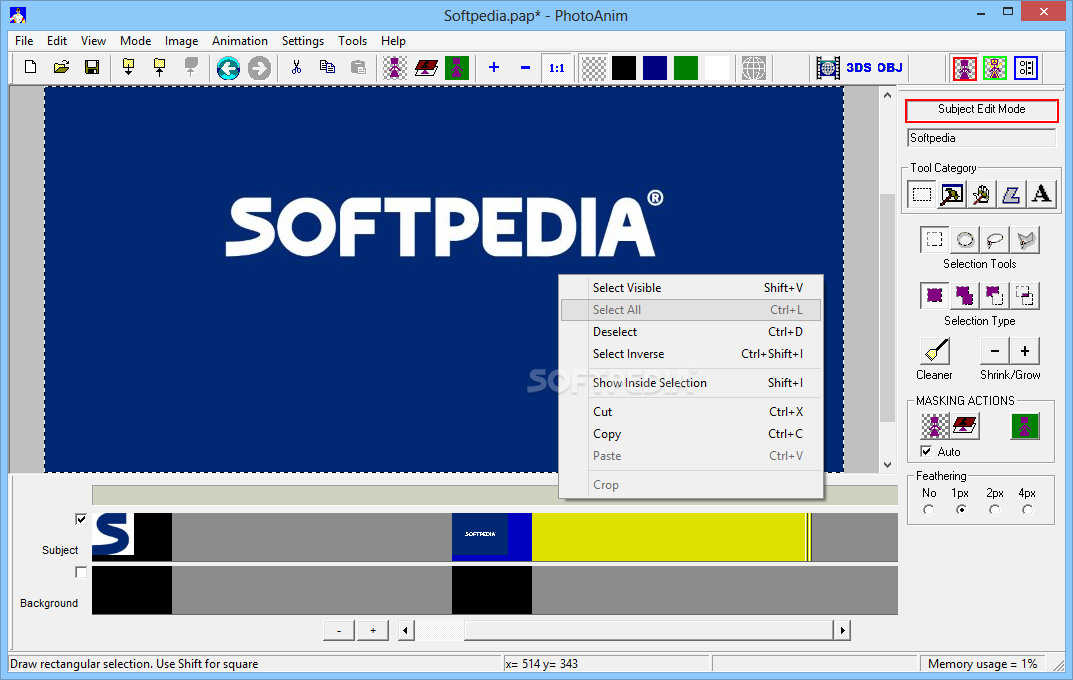
Task: Choose Show Inside Selection menu entry
Action: coord(691,382)
